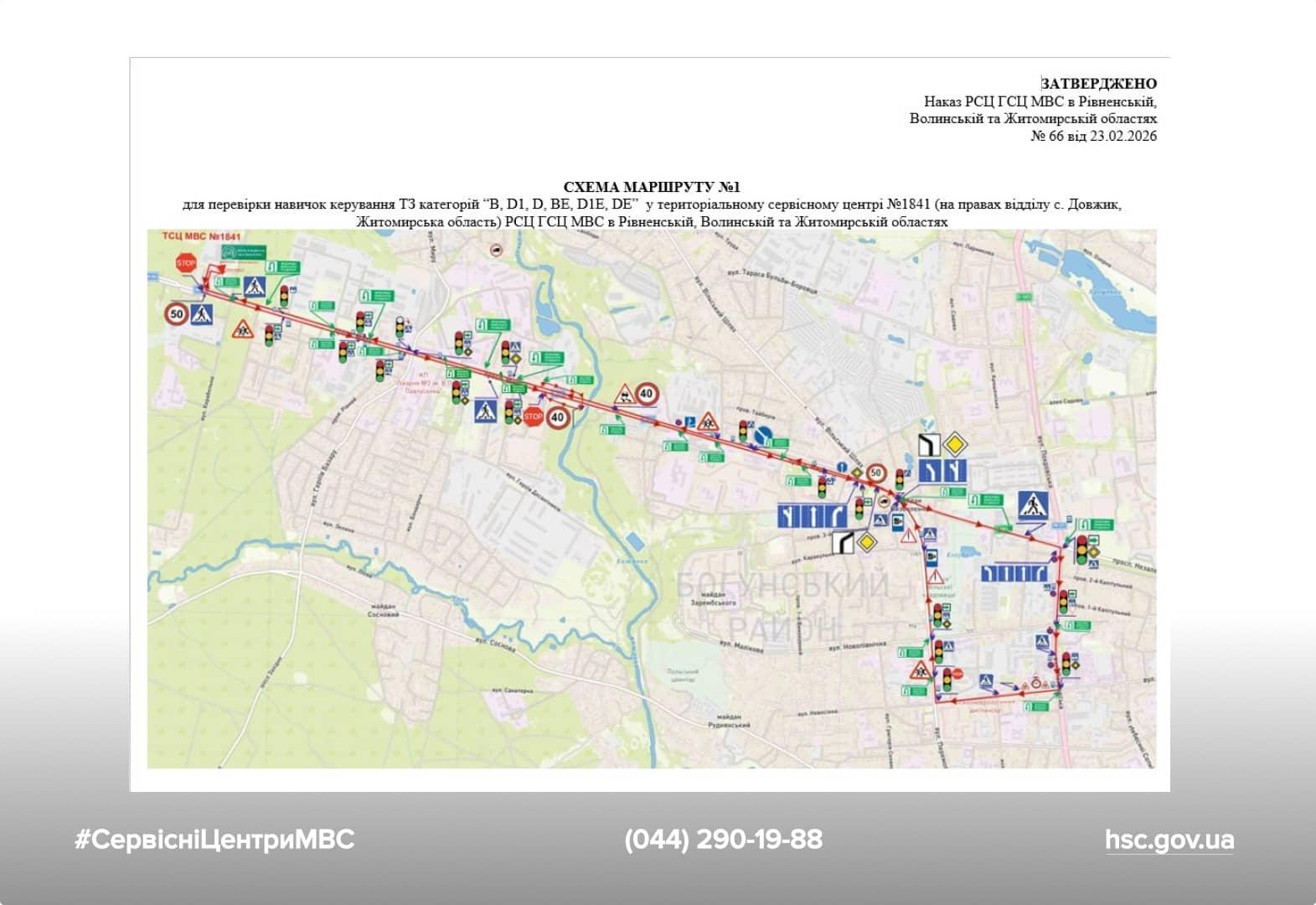Click the phone number (044) 290-19-88
Screen dimensions: 1316x905
[x=723, y=840]
